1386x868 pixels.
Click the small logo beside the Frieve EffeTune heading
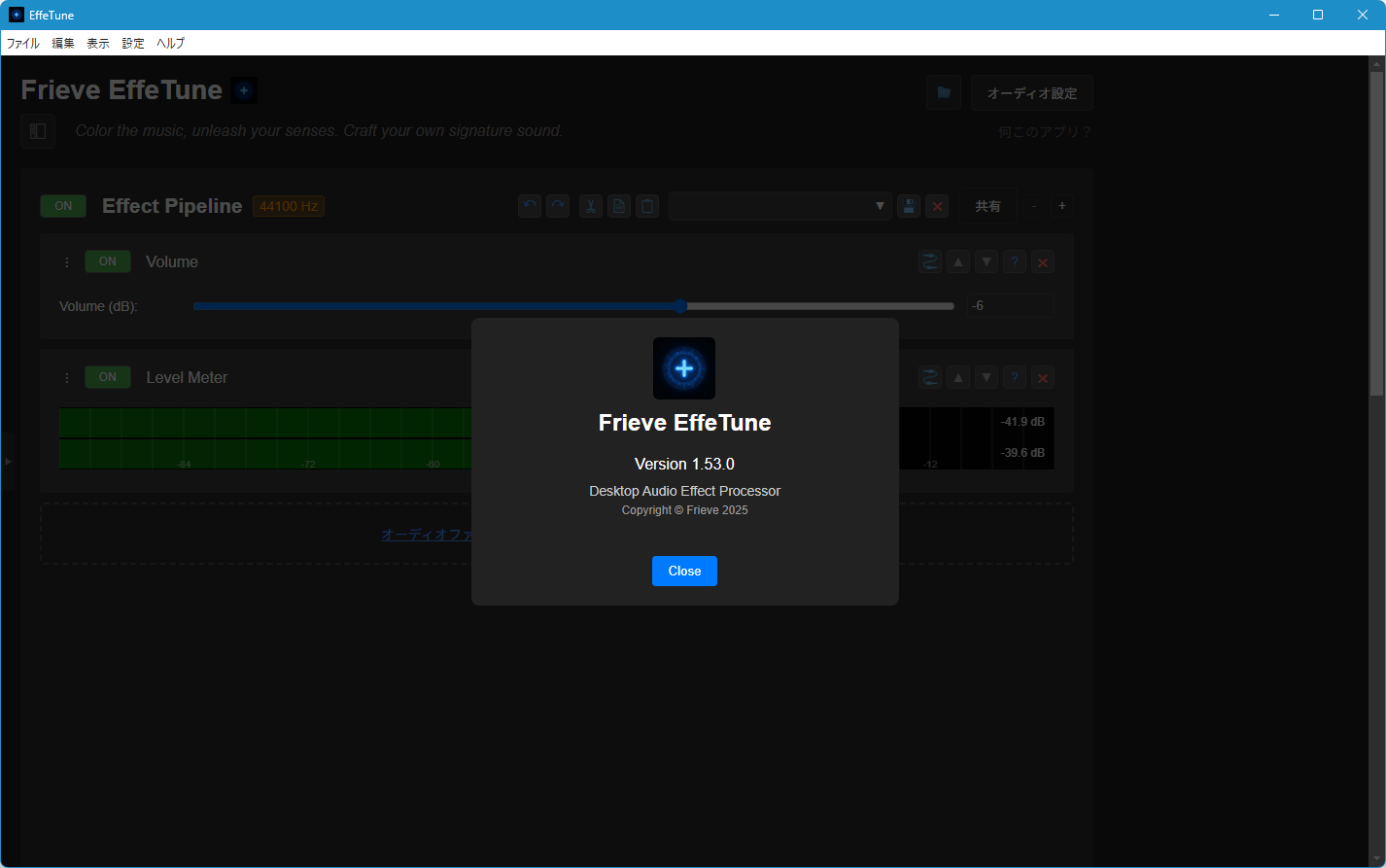244,90
